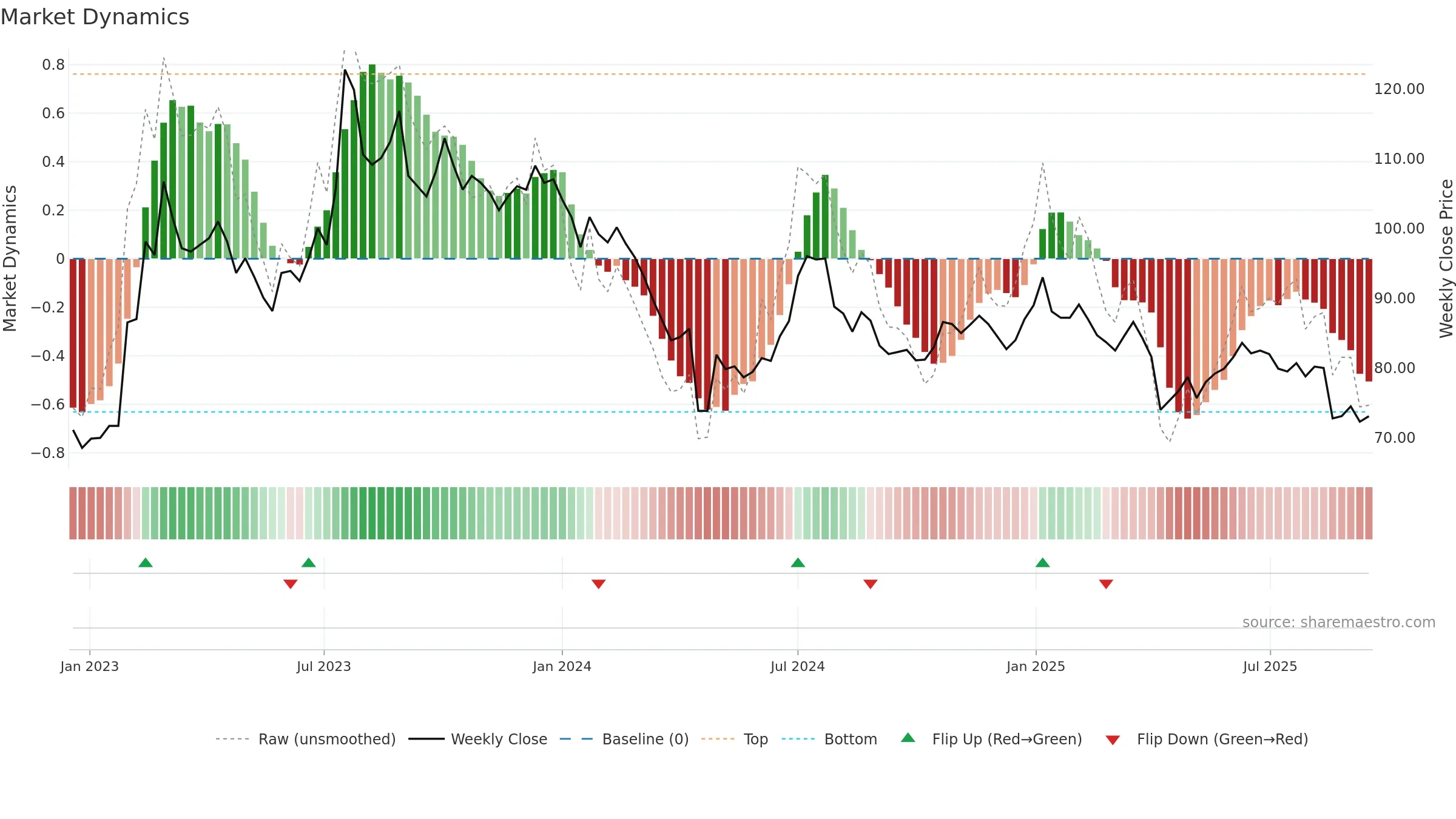Toggle the Flip Down (Green→Red) legend label

tap(1222, 739)
